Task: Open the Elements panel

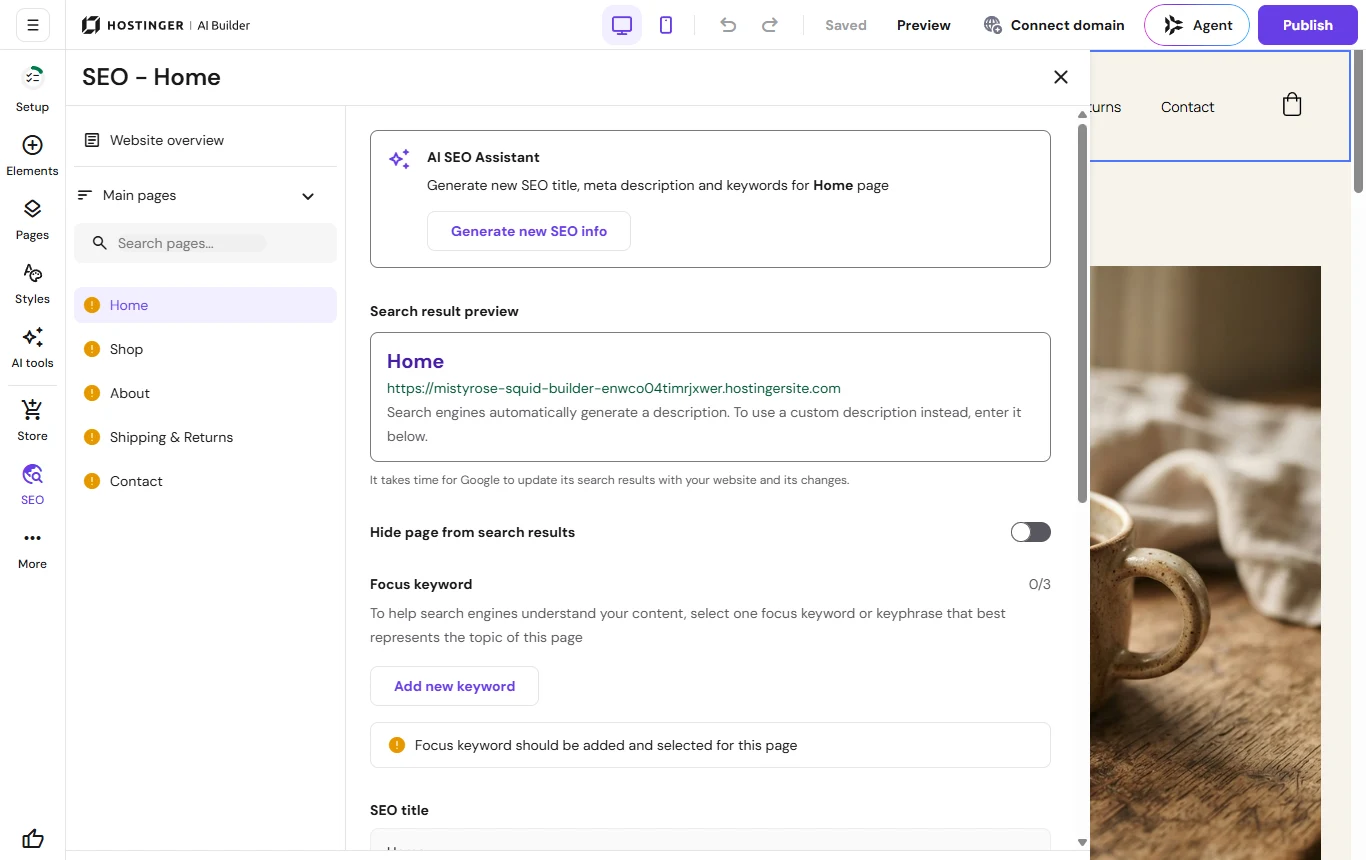Action: [x=32, y=155]
